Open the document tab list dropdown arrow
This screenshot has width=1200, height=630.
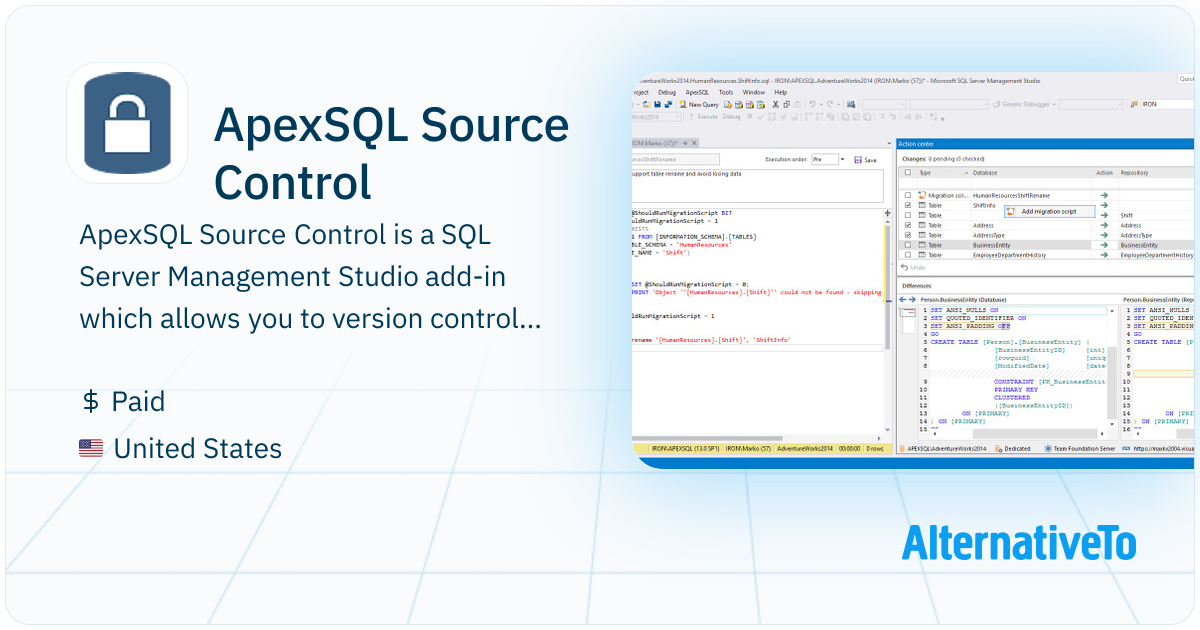point(889,143)
